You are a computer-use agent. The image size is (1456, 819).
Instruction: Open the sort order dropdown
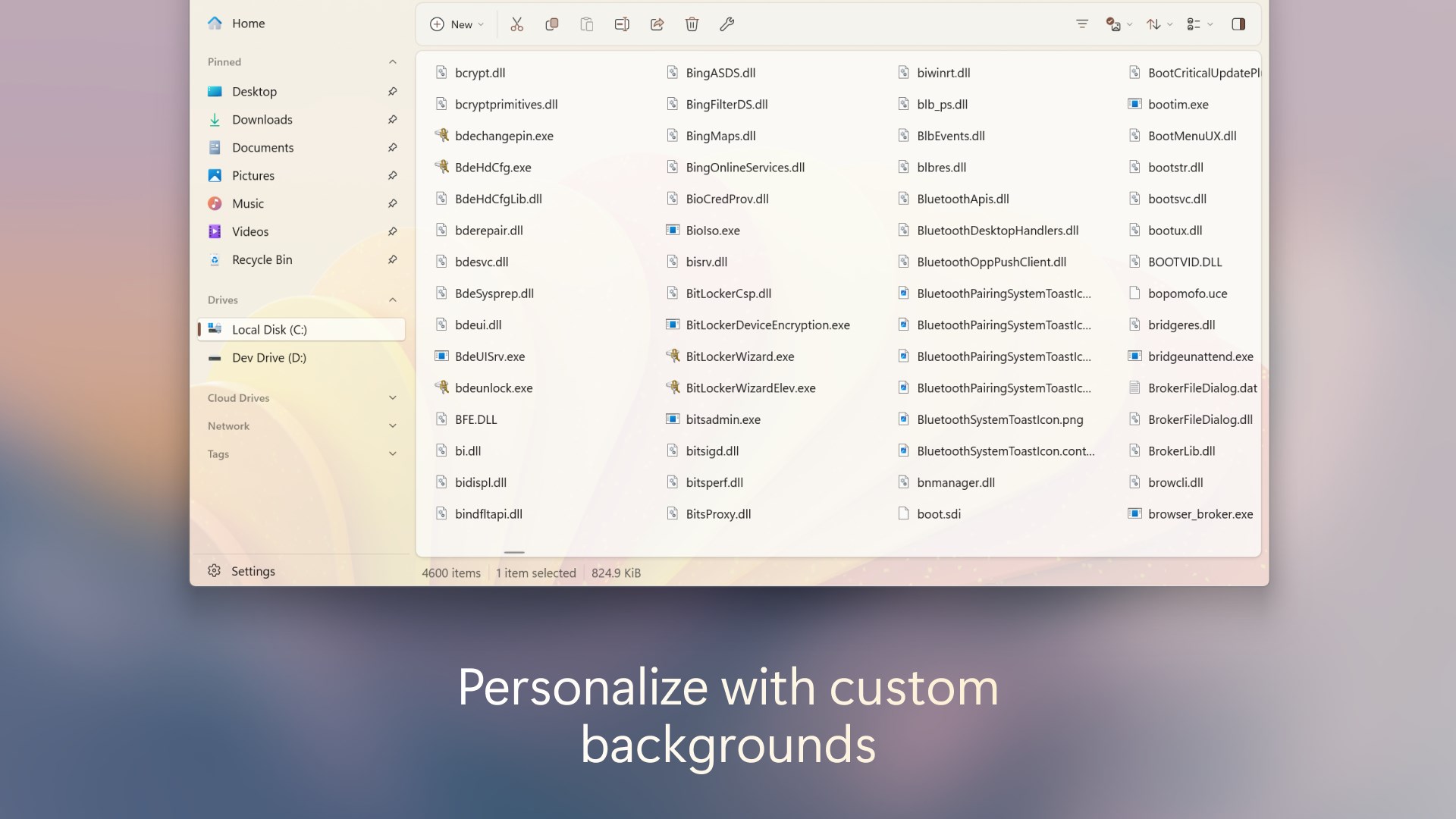[1157, 24]
